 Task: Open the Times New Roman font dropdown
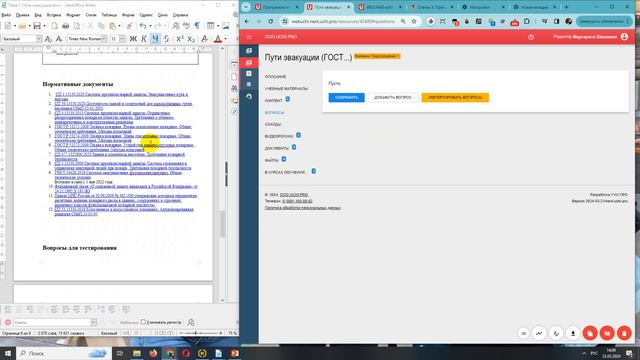104,39
